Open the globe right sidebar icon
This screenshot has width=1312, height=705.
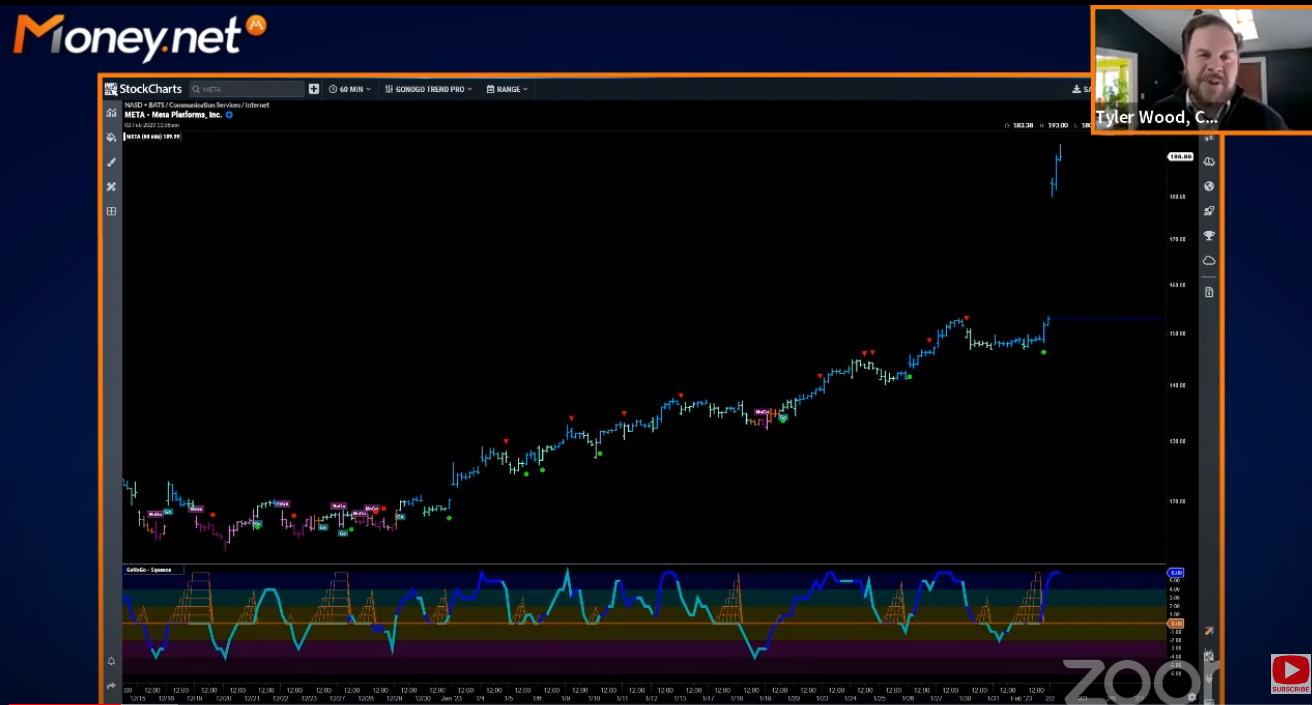click(1209, 186)
